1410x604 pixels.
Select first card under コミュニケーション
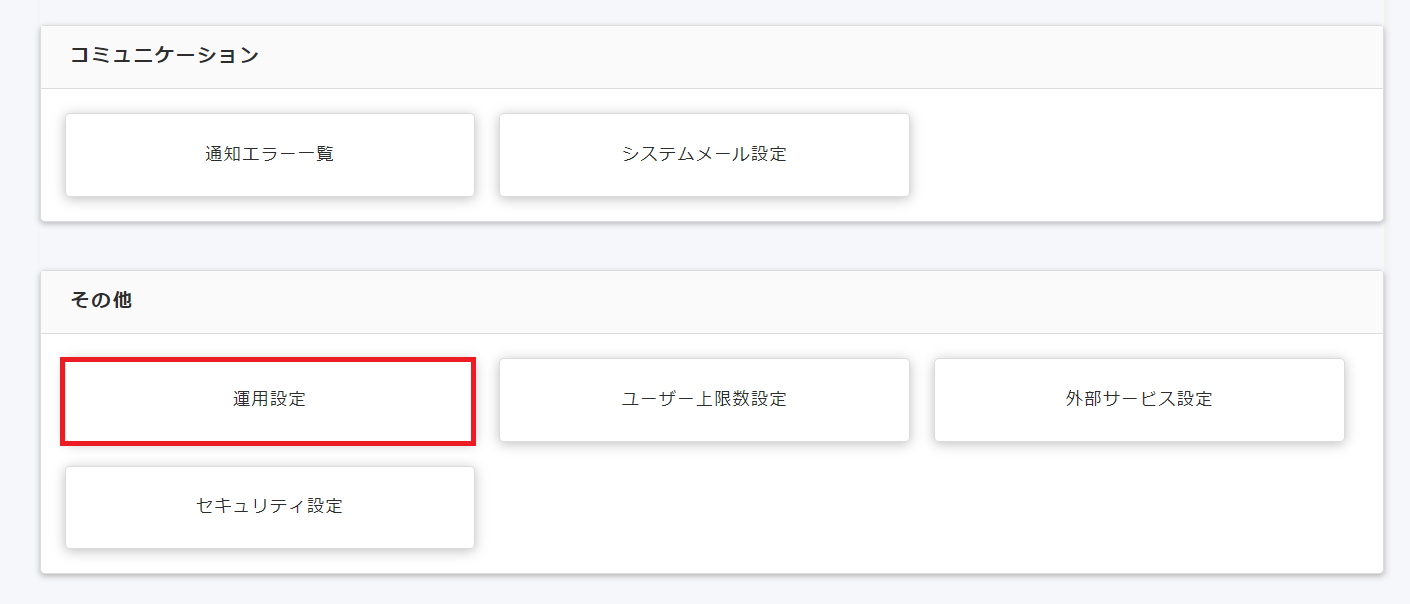tap(269, 155)
